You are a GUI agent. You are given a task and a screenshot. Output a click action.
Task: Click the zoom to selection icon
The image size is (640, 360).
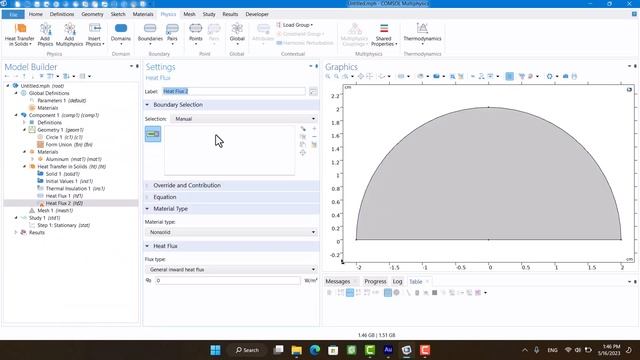(x=303, y=153)
